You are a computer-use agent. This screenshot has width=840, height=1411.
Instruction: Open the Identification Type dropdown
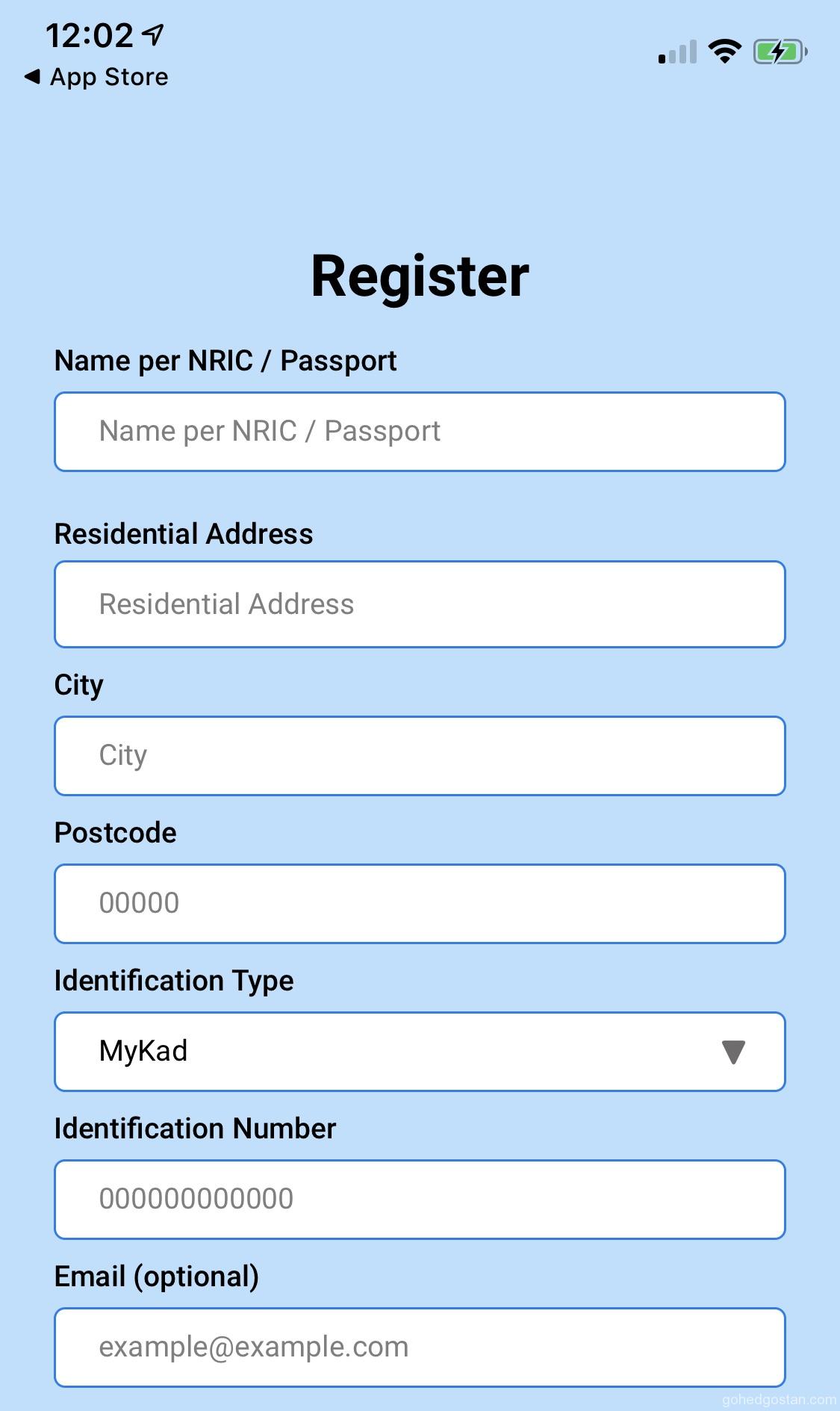[419, 1052]
